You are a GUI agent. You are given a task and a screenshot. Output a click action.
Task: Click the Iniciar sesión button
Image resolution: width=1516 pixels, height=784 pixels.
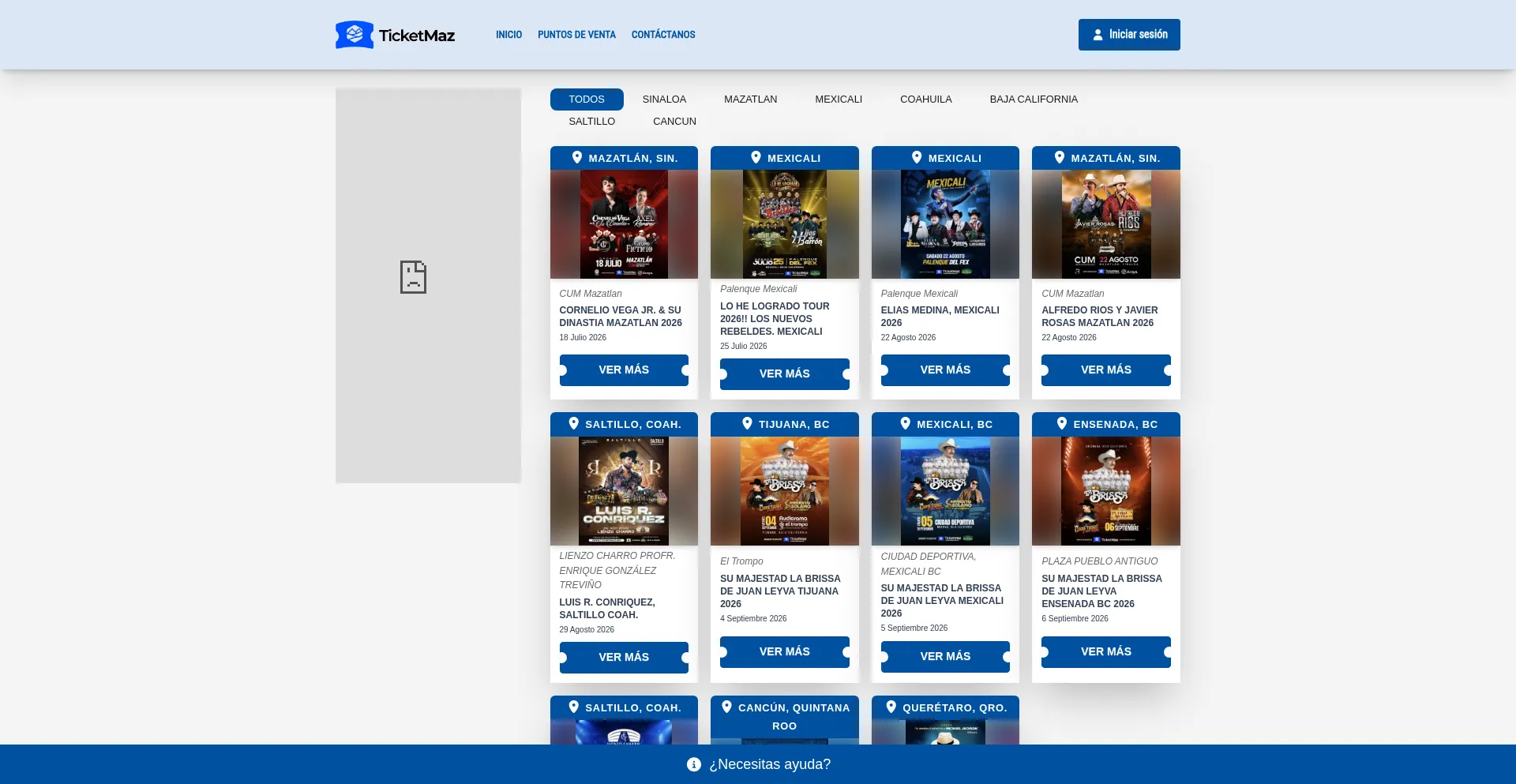click(1129, 35)
